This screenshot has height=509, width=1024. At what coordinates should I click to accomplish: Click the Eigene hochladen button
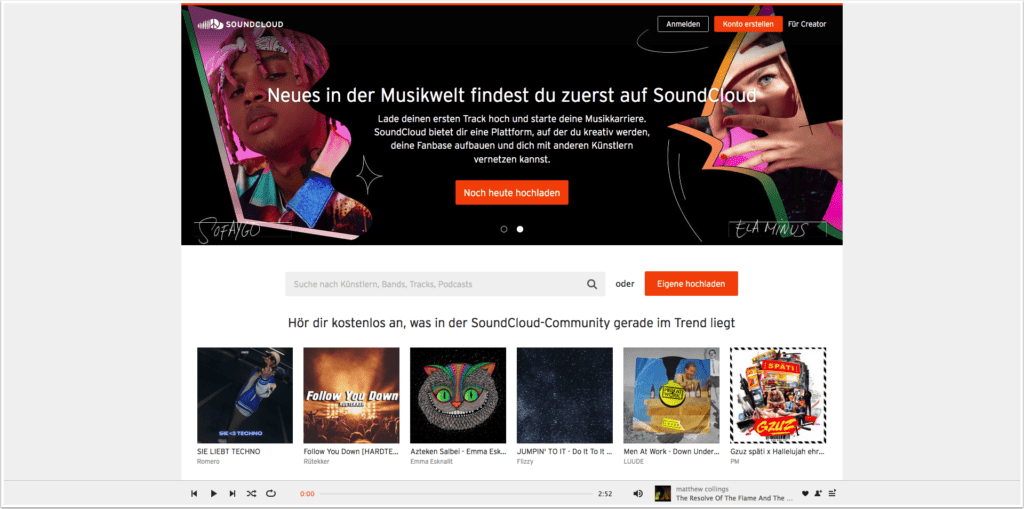(692, 284)
